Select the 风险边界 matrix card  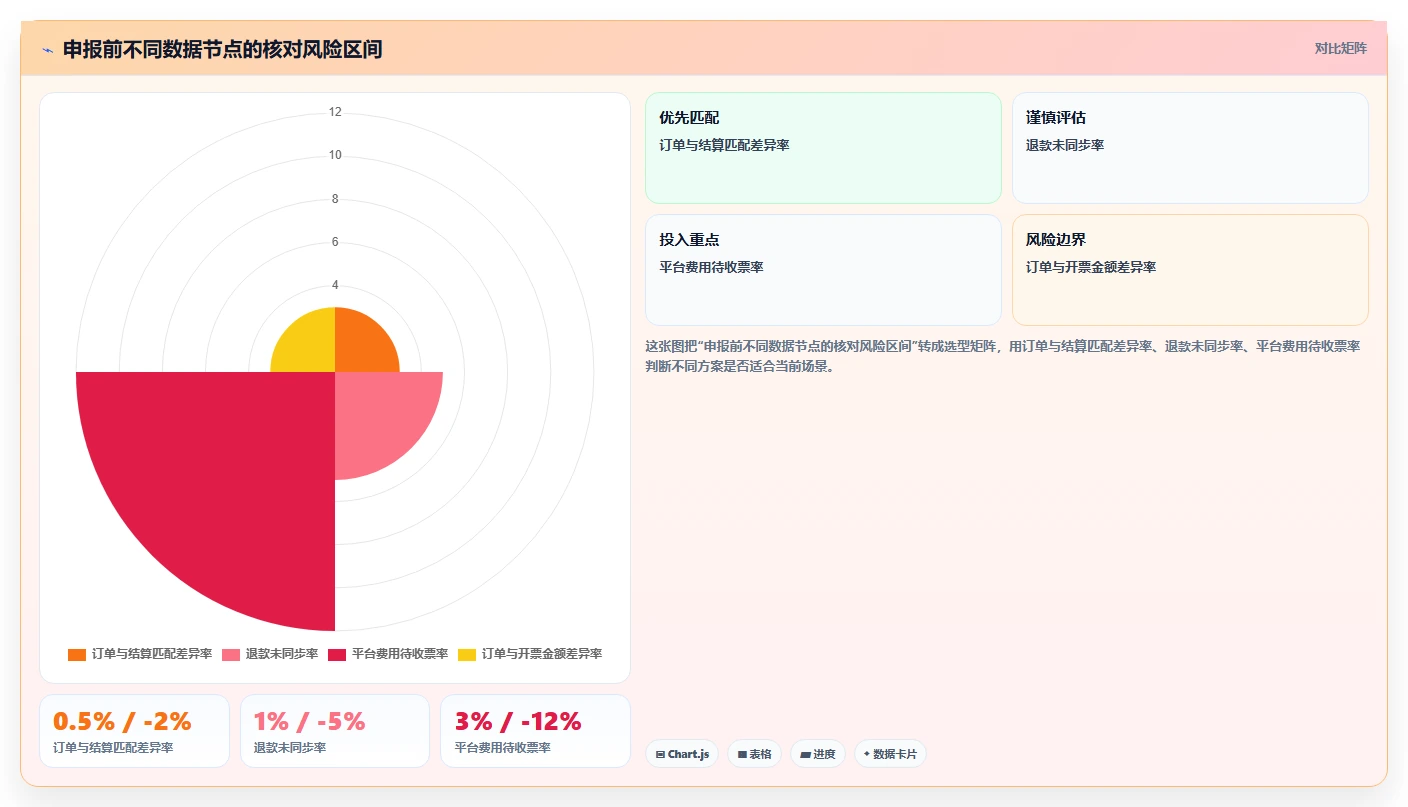pyautogui.click(x=1190, y=270)
